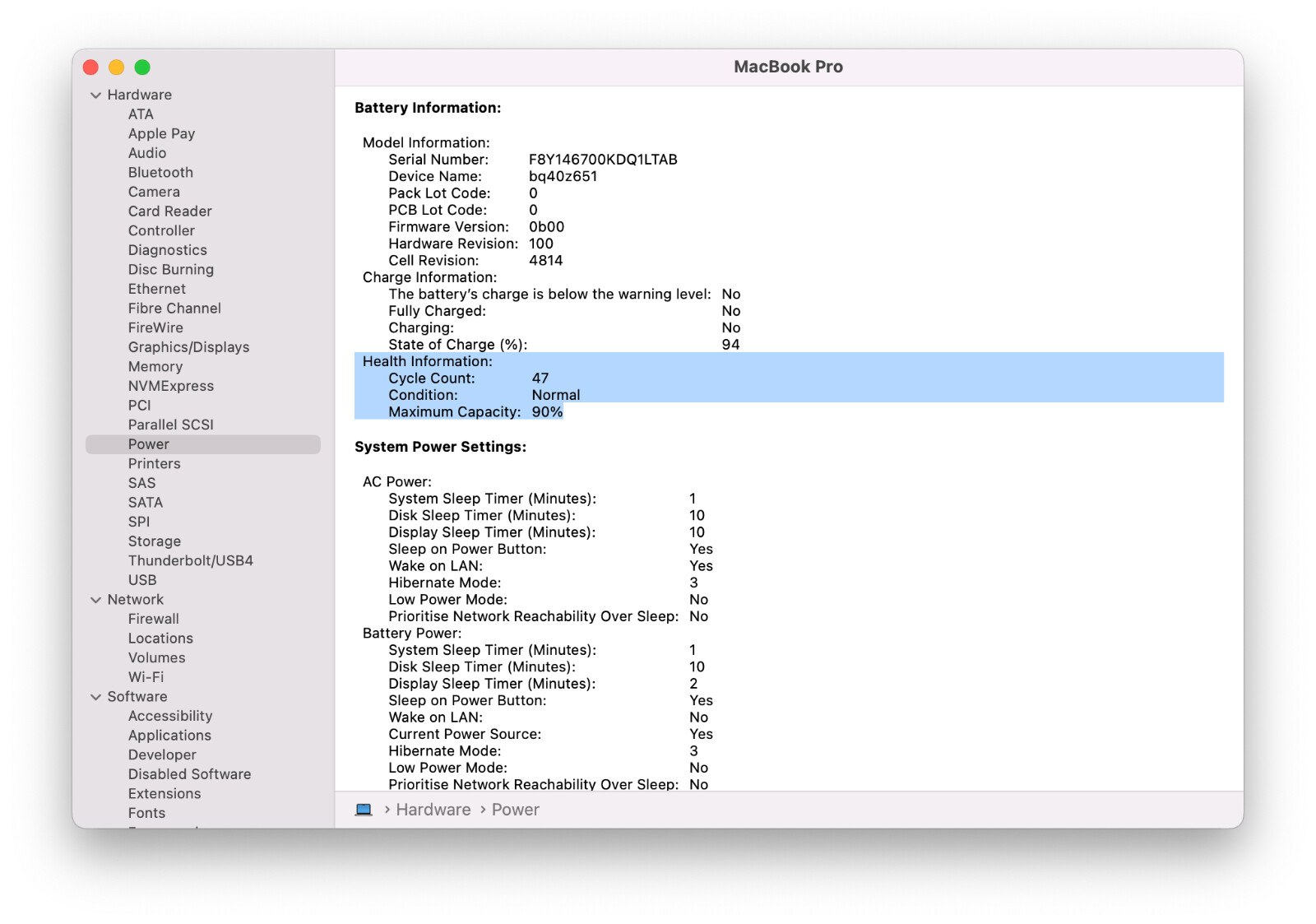Click the highlighted Maximum Capacity row
Image resolution: width=1316 pixels, height=924 pixels.
(475, 412)
